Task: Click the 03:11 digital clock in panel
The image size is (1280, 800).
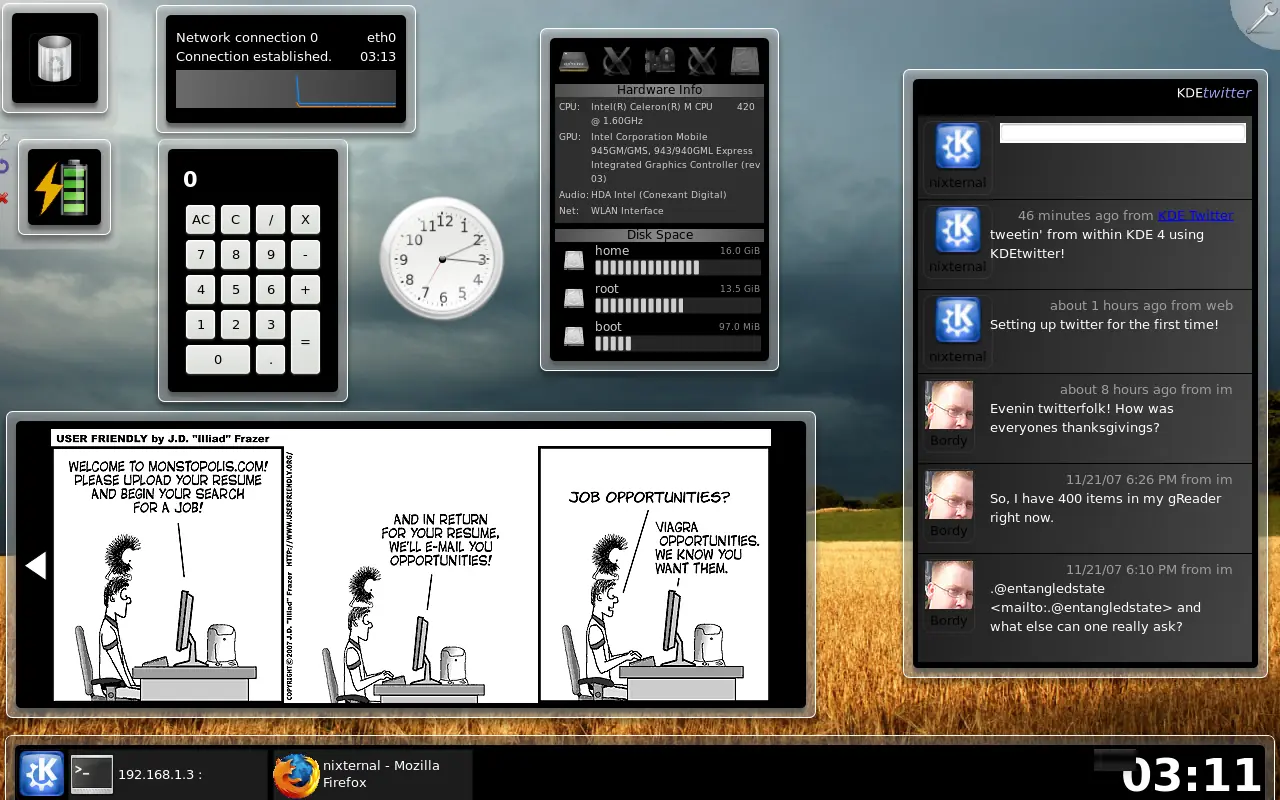Action: [x=1192, y=775]
